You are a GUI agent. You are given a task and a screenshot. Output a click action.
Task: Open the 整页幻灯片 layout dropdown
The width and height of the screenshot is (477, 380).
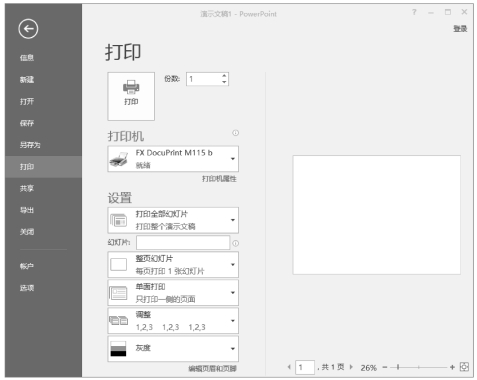click(x=173, y=265)
